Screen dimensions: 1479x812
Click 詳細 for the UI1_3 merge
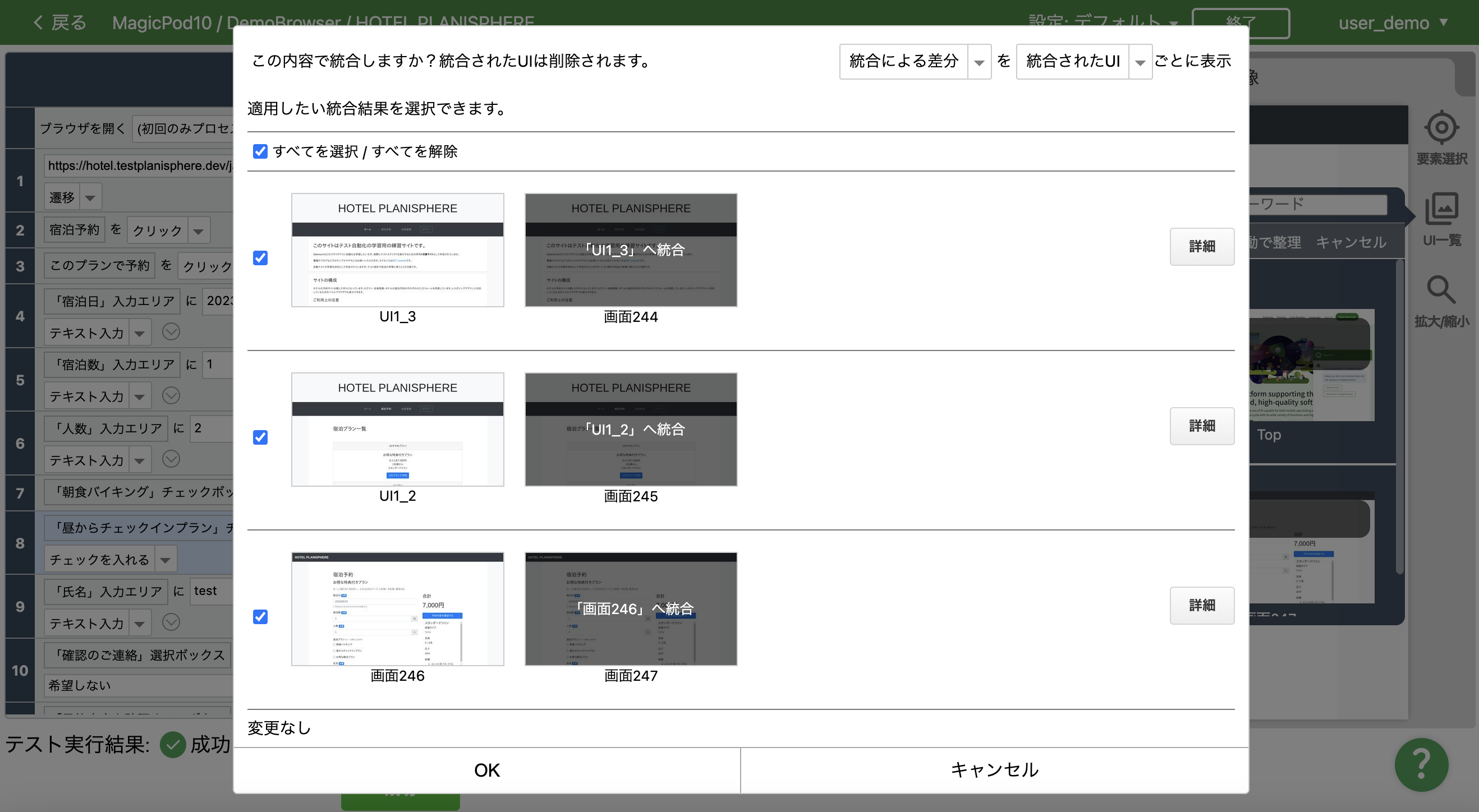pos(1202,247)
